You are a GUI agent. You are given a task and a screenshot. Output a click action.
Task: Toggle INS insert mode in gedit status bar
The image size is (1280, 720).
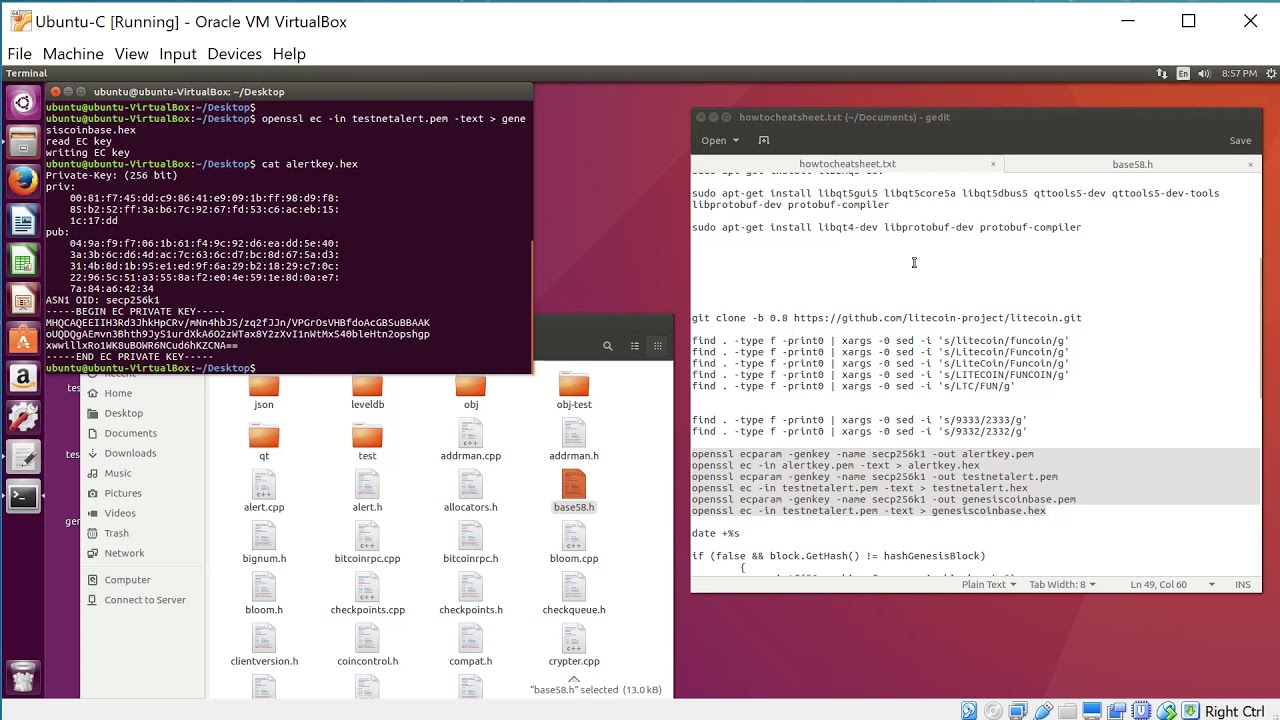pyautogui.click(x=1243, y=584)
